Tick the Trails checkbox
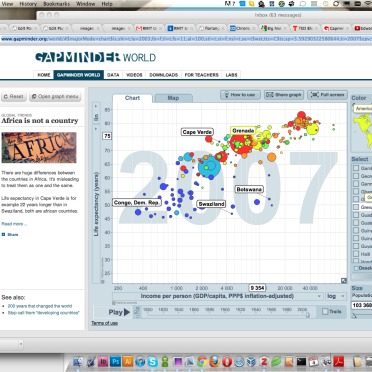Viewport: 372px width, 372px height. (x=325, y=311)
